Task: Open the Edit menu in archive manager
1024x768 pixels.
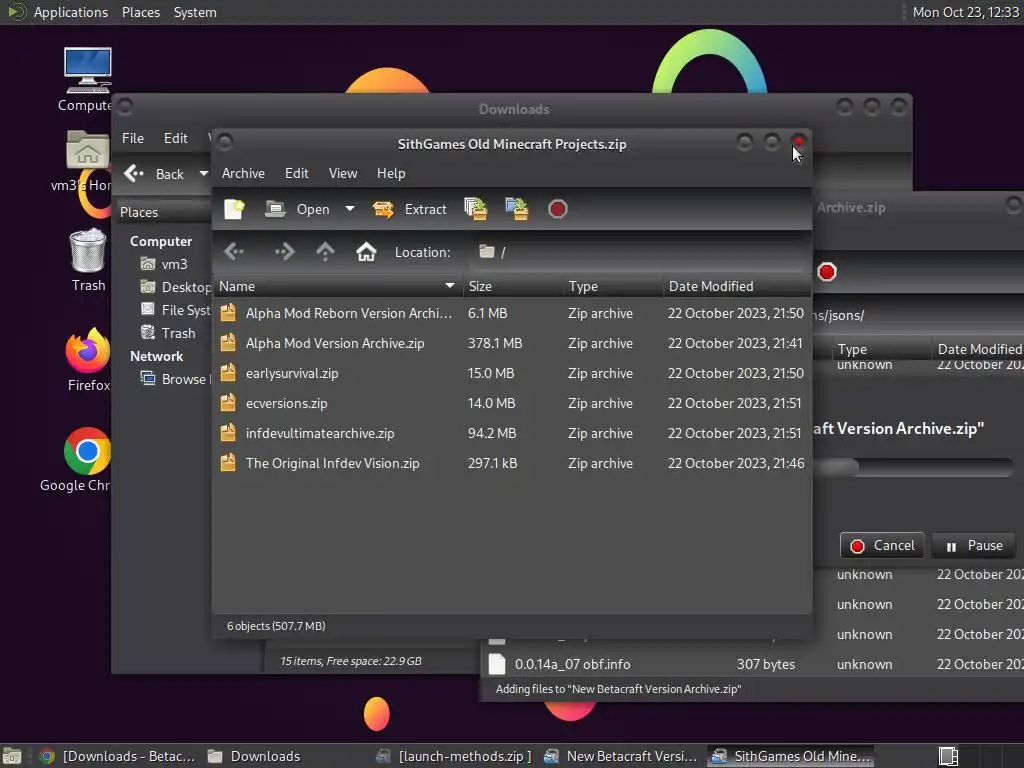Action: pos(296,173)
